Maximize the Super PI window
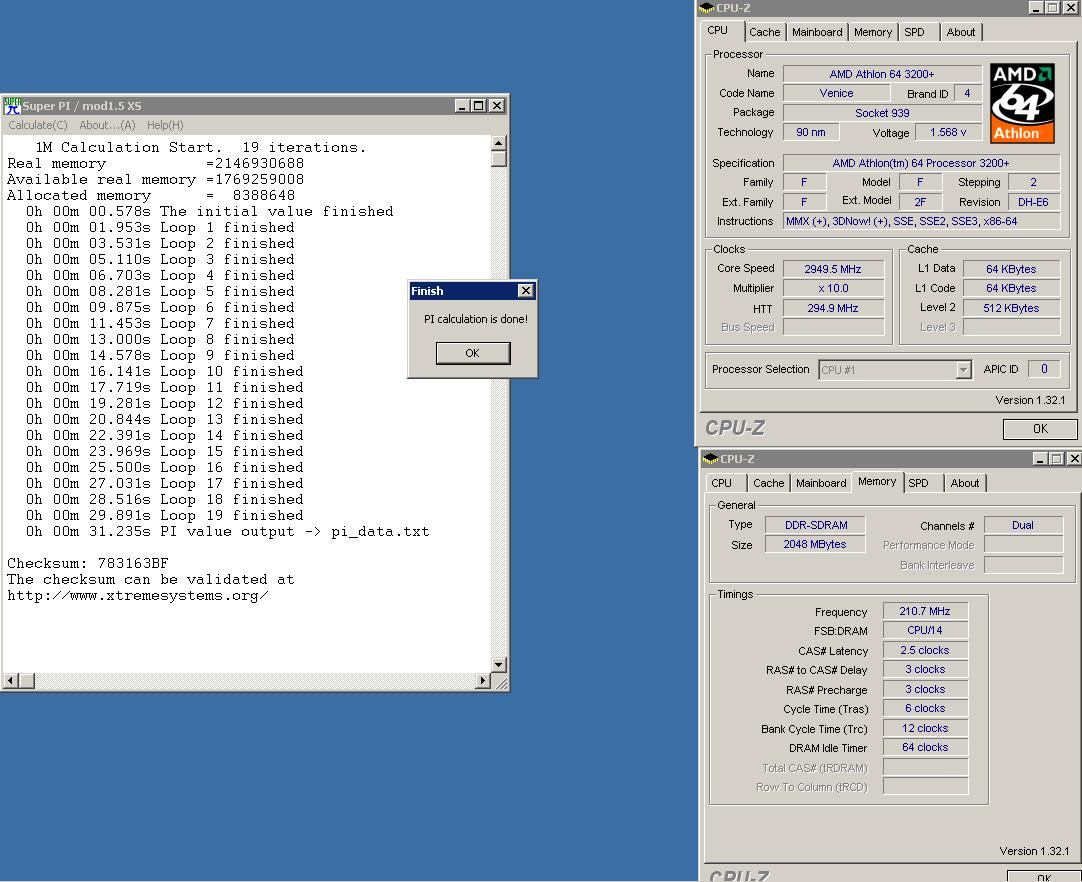 point(479,106)
